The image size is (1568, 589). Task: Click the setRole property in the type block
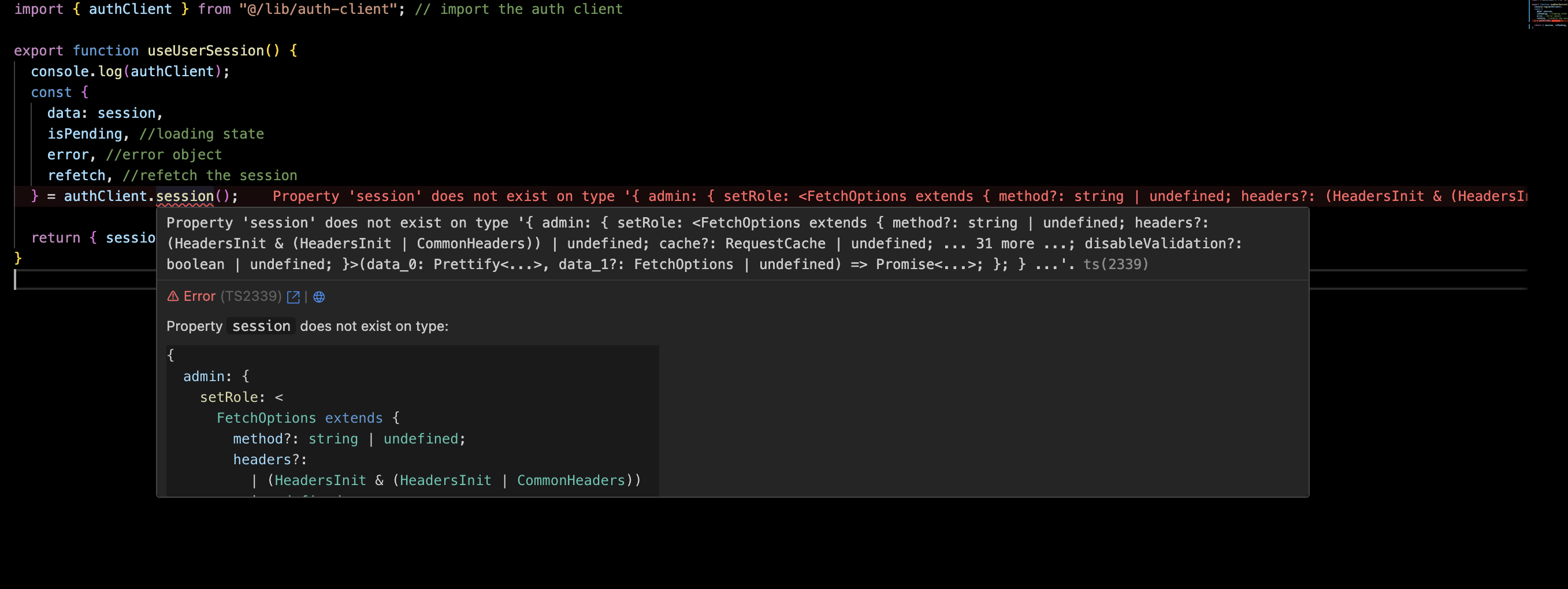[x=228, y=397]
